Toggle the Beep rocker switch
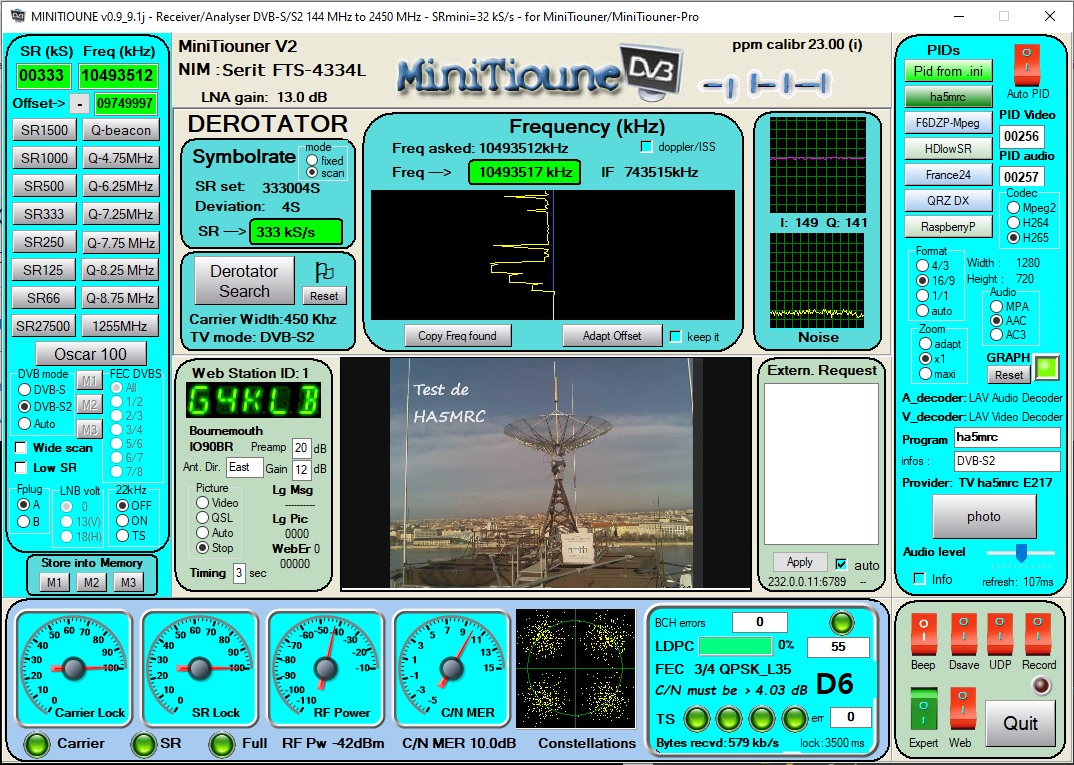This screenshot has width=1074, height=765. click(923, 635)
